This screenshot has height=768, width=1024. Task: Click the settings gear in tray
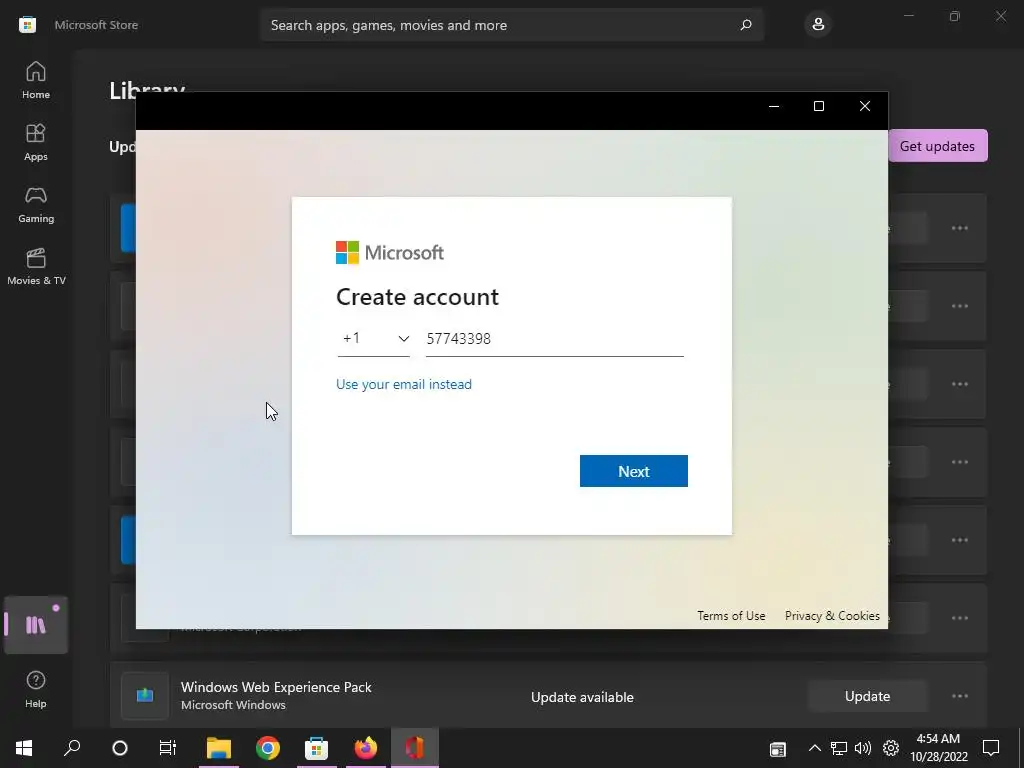click(891, 748)
